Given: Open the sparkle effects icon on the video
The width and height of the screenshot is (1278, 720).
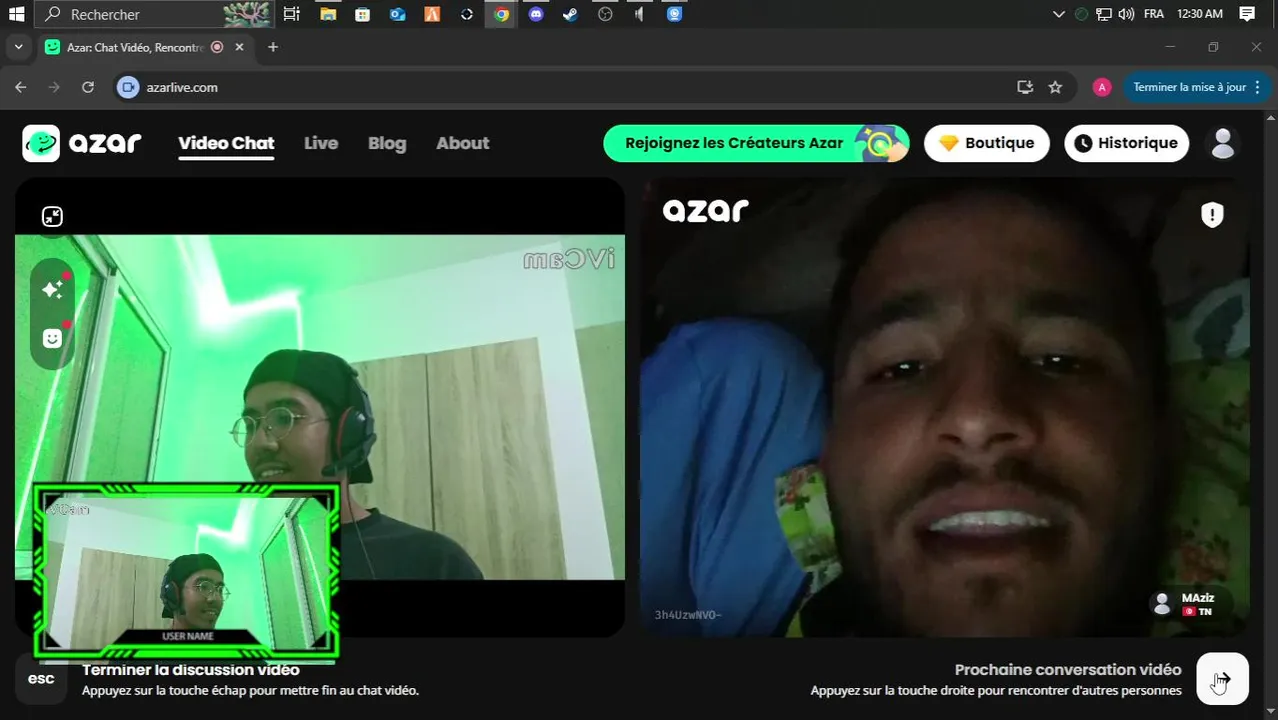Looking at the screenshot, I should [x=52, y=289].
